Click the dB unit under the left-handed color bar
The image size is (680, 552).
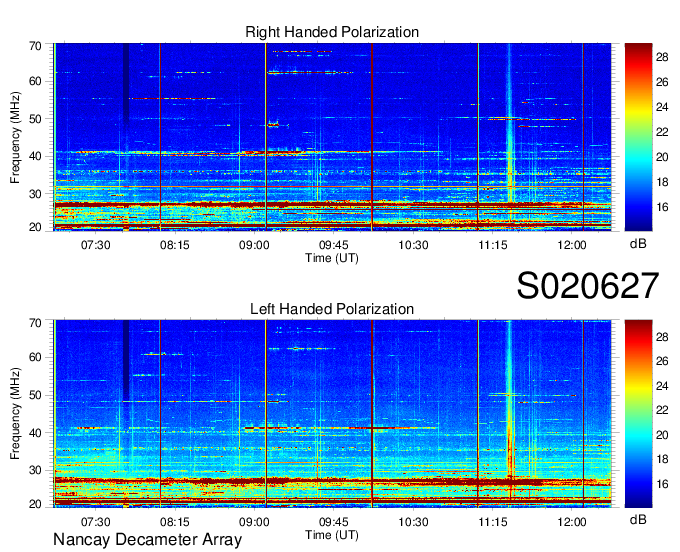pyautogui.click(x=638, y=519)
